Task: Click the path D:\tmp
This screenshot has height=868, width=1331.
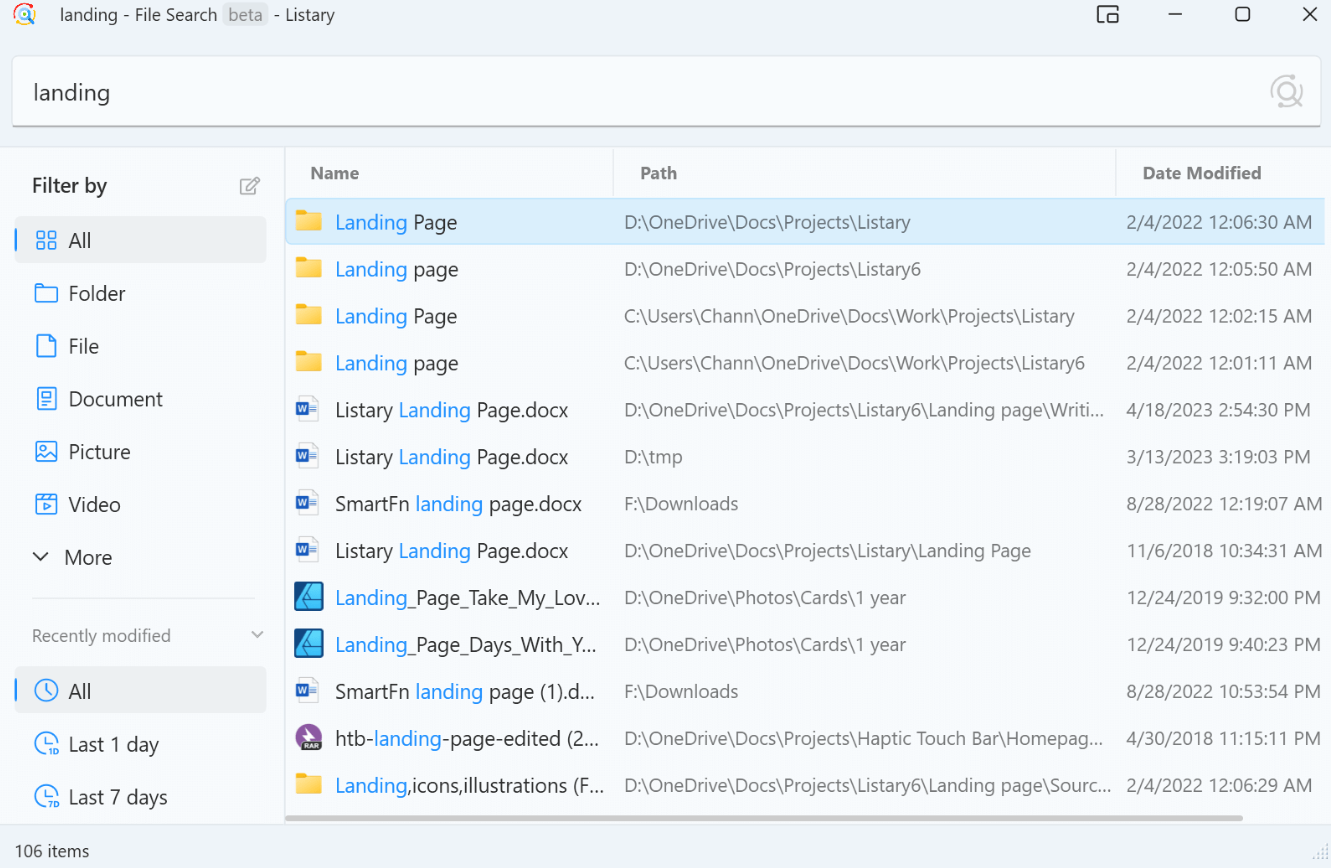Action: coord(653,457)
